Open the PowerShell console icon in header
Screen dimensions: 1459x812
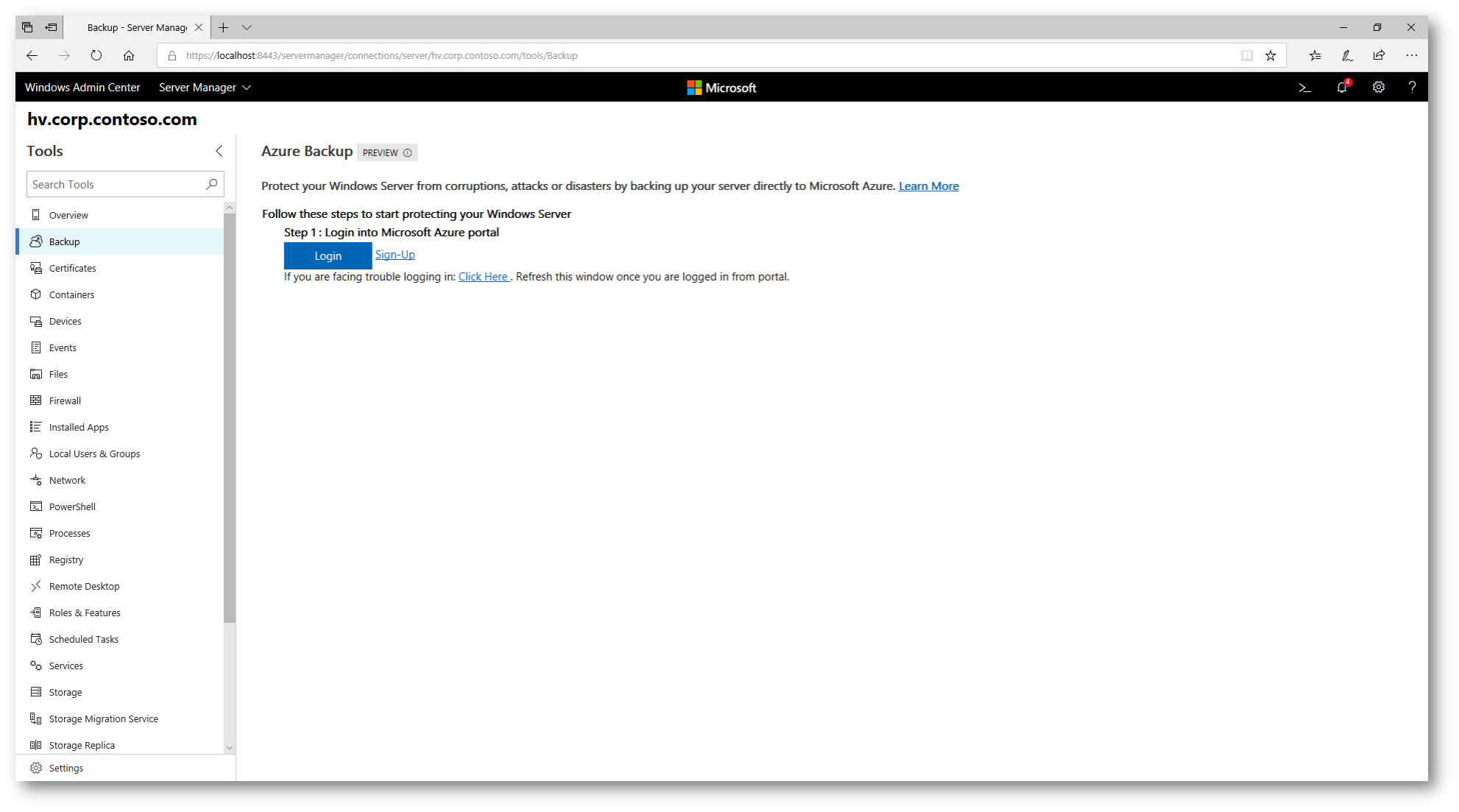coord(1304,88)
